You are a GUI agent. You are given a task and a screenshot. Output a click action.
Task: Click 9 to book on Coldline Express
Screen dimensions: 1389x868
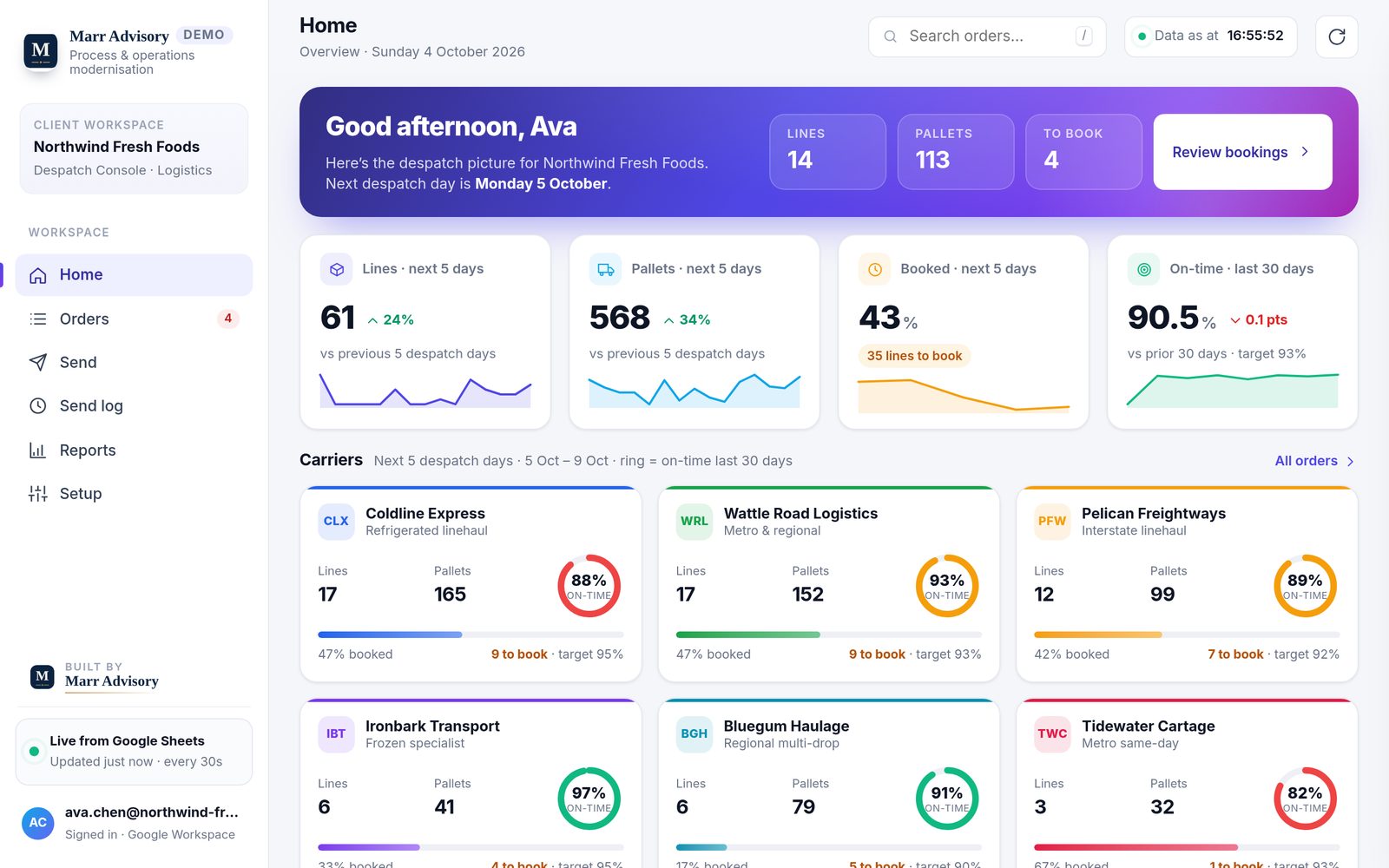point(519,654)
